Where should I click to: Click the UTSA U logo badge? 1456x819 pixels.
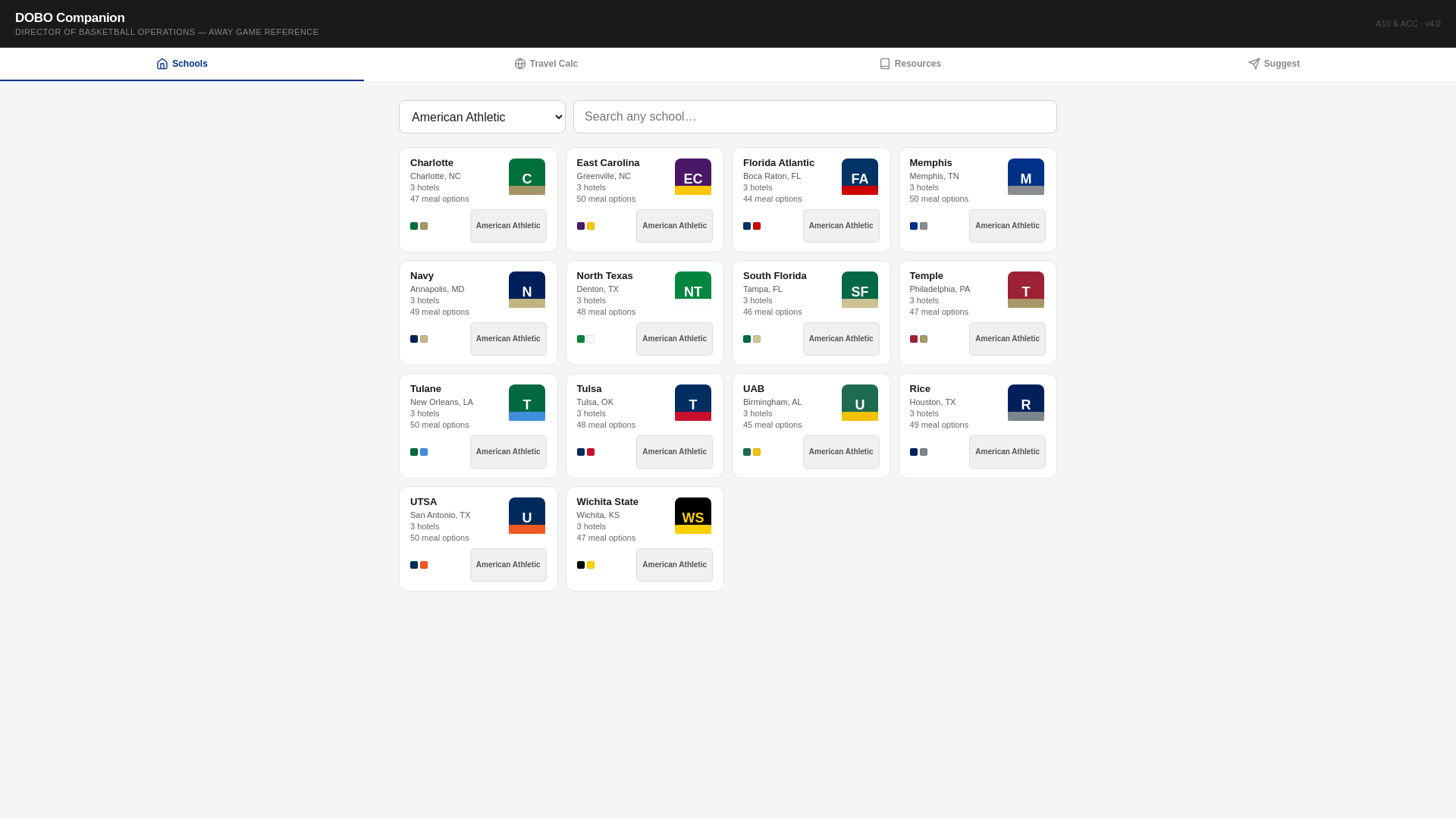(527, 516)
